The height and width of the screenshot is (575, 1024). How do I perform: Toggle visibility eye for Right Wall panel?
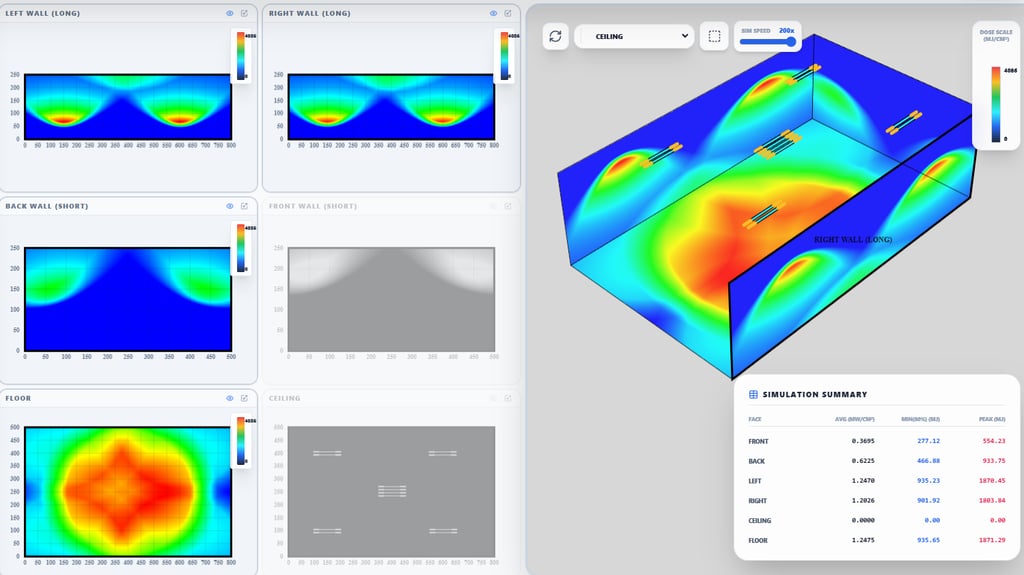[x=493, y=13]
